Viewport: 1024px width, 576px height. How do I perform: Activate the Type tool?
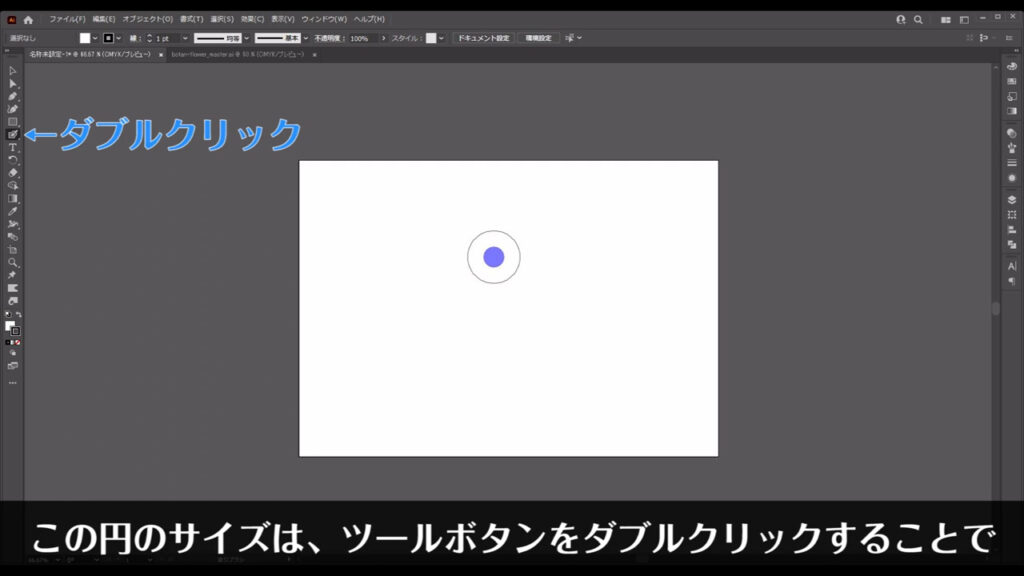pos(12,148)
